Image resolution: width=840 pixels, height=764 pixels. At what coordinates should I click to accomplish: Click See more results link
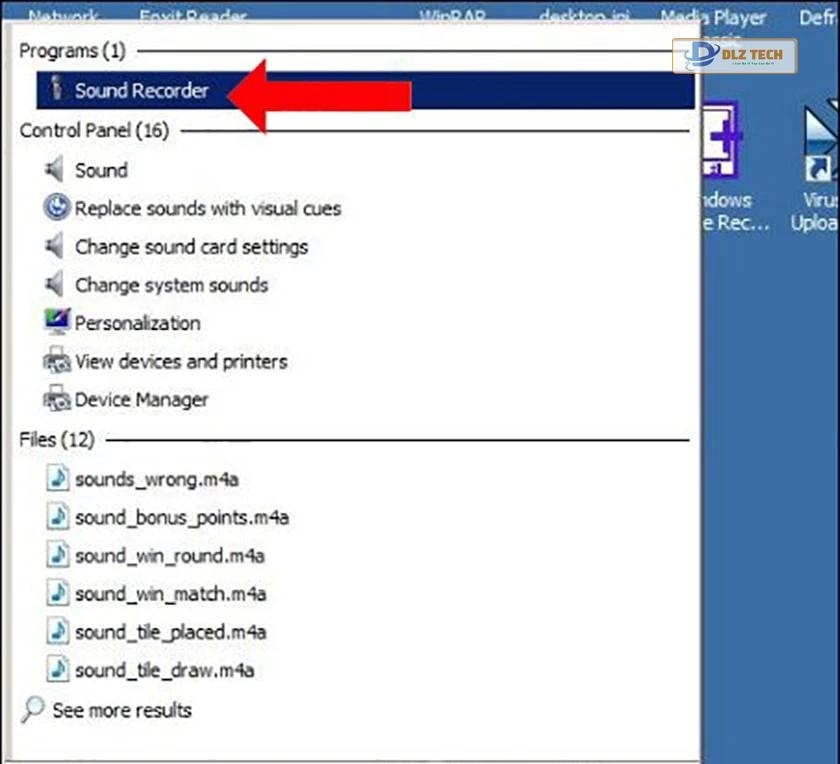point(121,710)
